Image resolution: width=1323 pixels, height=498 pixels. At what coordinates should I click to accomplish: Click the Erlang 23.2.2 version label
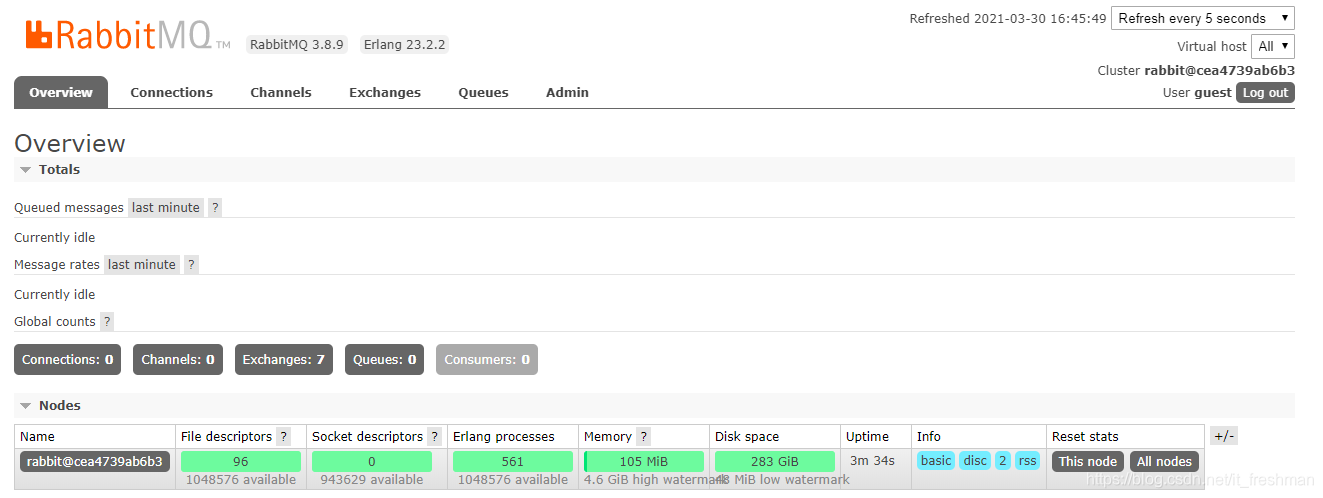click(x=404, y=45)
